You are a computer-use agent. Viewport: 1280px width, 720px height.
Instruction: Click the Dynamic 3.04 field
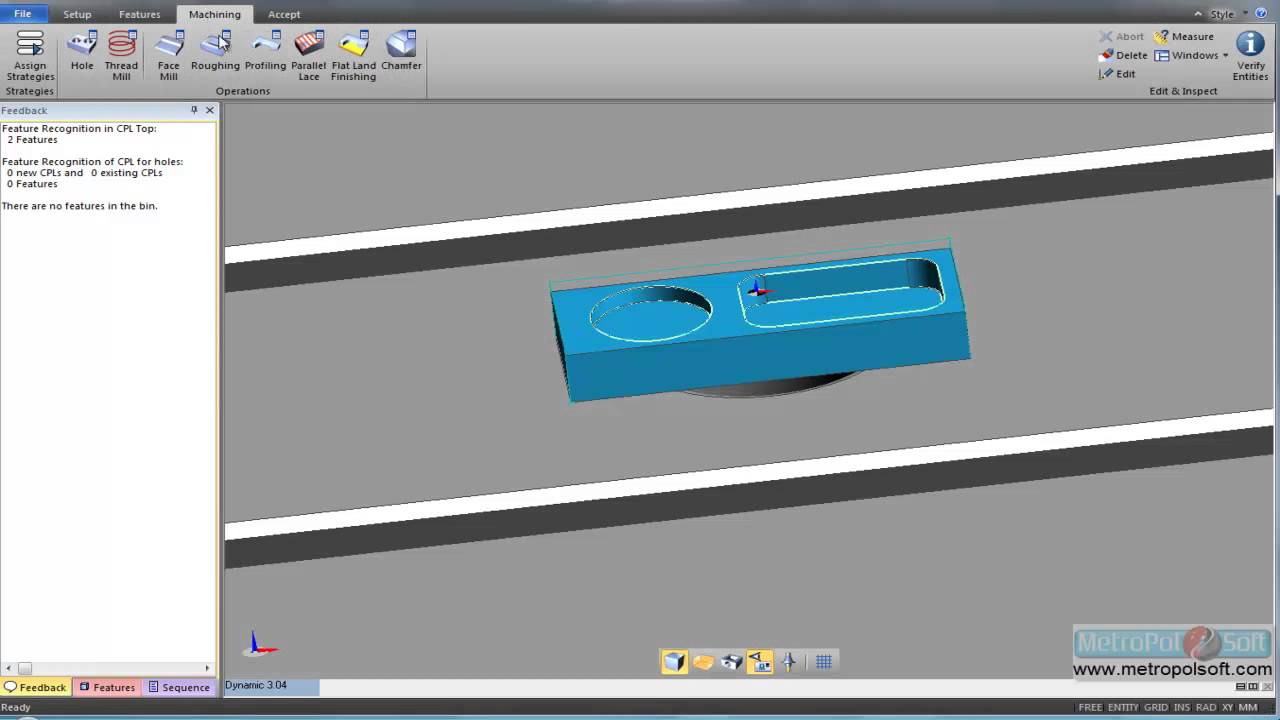click(x=271, y=686)
